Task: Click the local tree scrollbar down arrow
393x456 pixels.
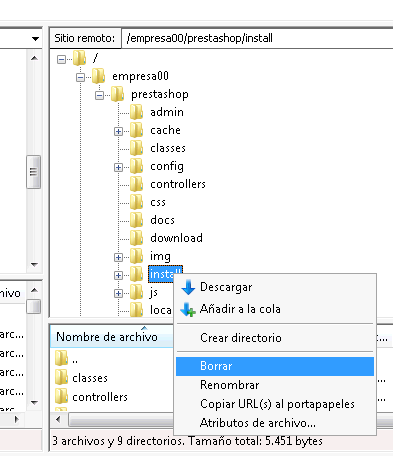Action: click(x=34, y=265)
